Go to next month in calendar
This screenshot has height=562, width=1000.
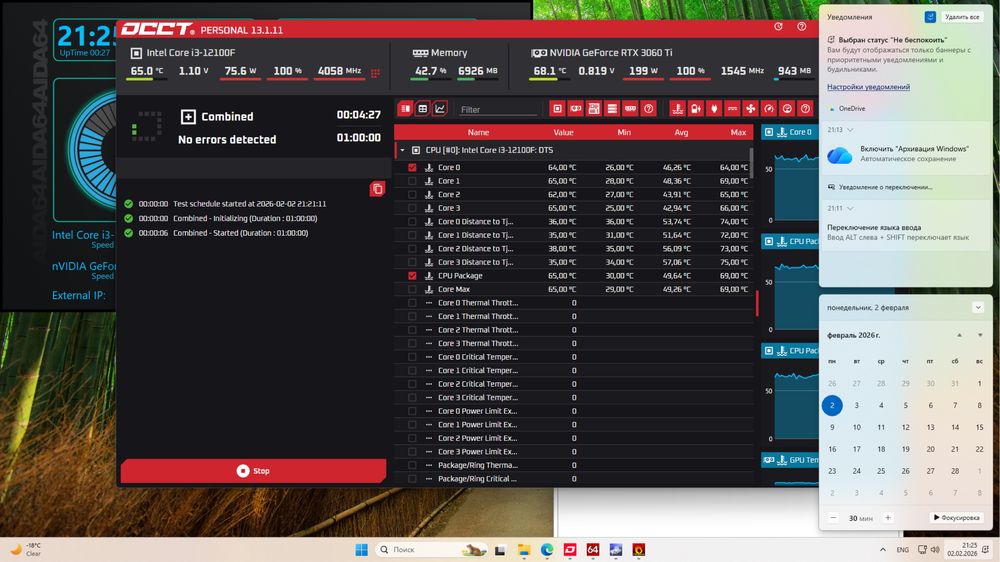(x=980, y=336)
